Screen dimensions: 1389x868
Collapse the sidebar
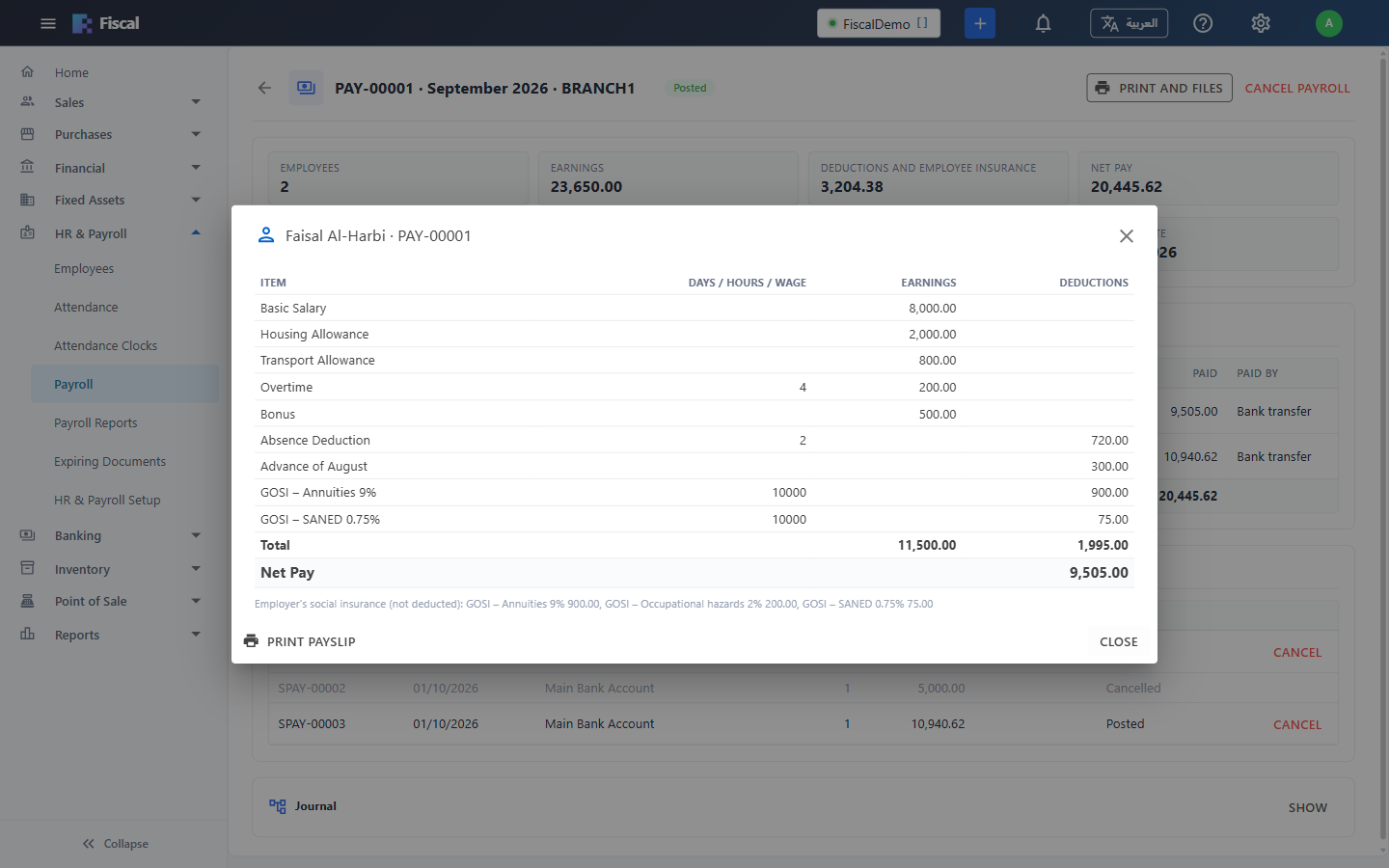coord(115,843)
